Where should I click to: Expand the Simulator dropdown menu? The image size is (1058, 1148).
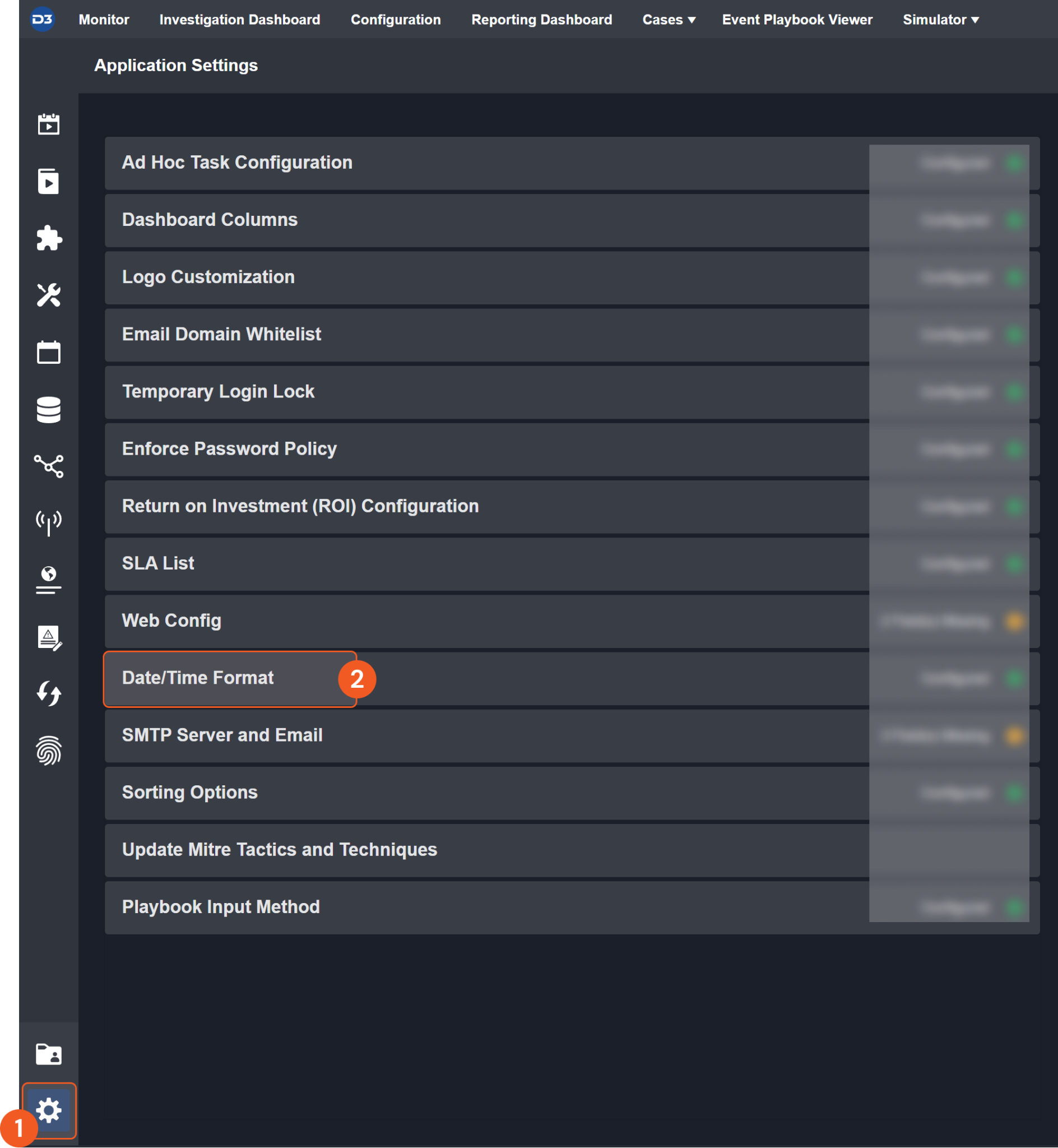pyautogui.click(x=940, y=20)
